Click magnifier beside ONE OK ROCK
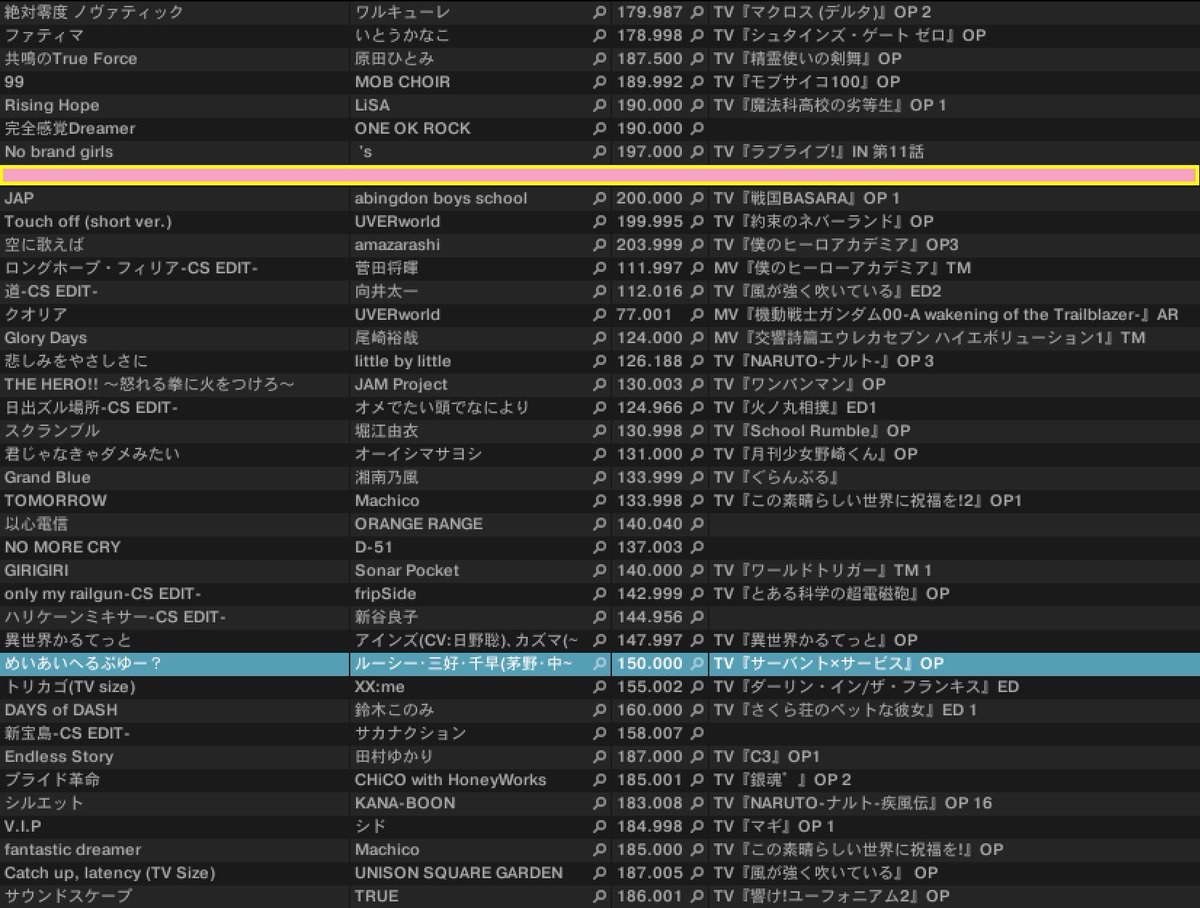The width and height of the screenshot is (1200, 908). click(x=599, y=128)
